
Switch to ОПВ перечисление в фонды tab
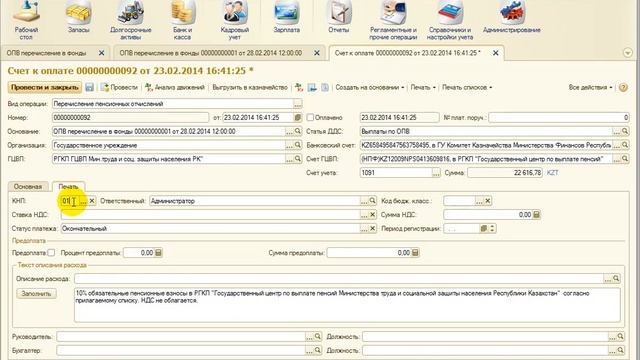click(46, 53)
